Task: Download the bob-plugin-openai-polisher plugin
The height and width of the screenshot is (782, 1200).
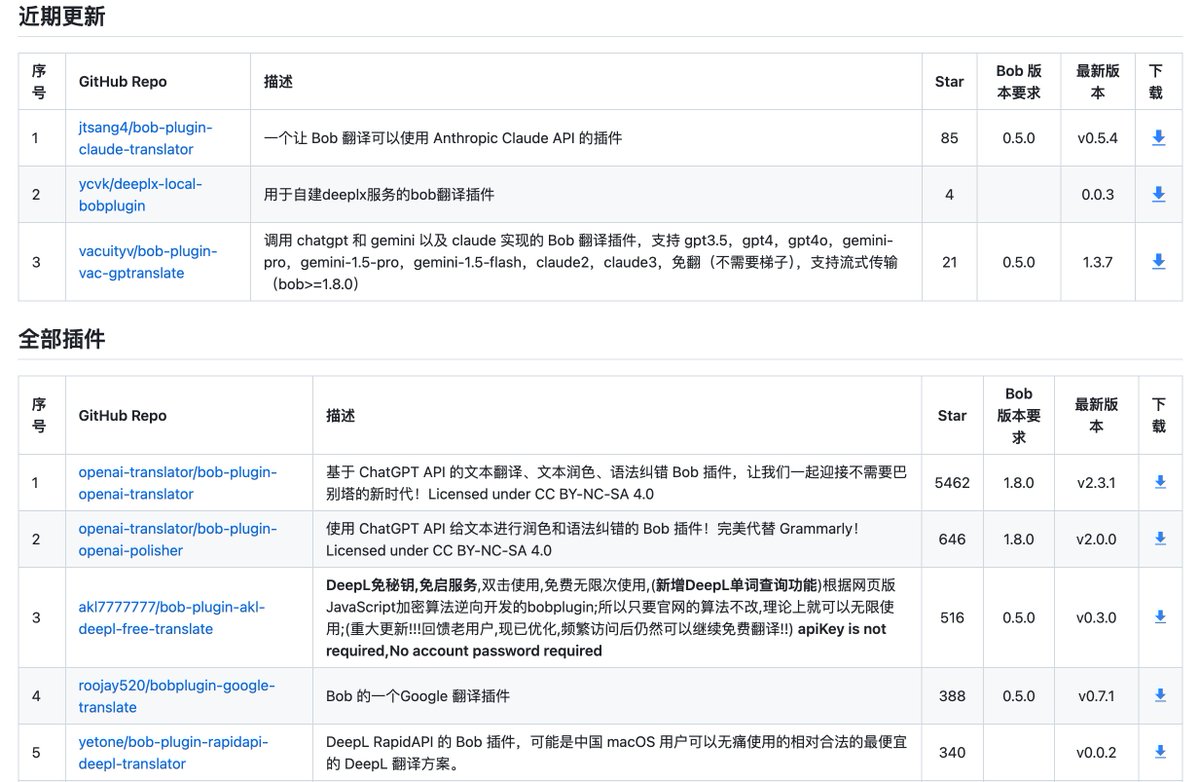Action: coord(1160,539)
